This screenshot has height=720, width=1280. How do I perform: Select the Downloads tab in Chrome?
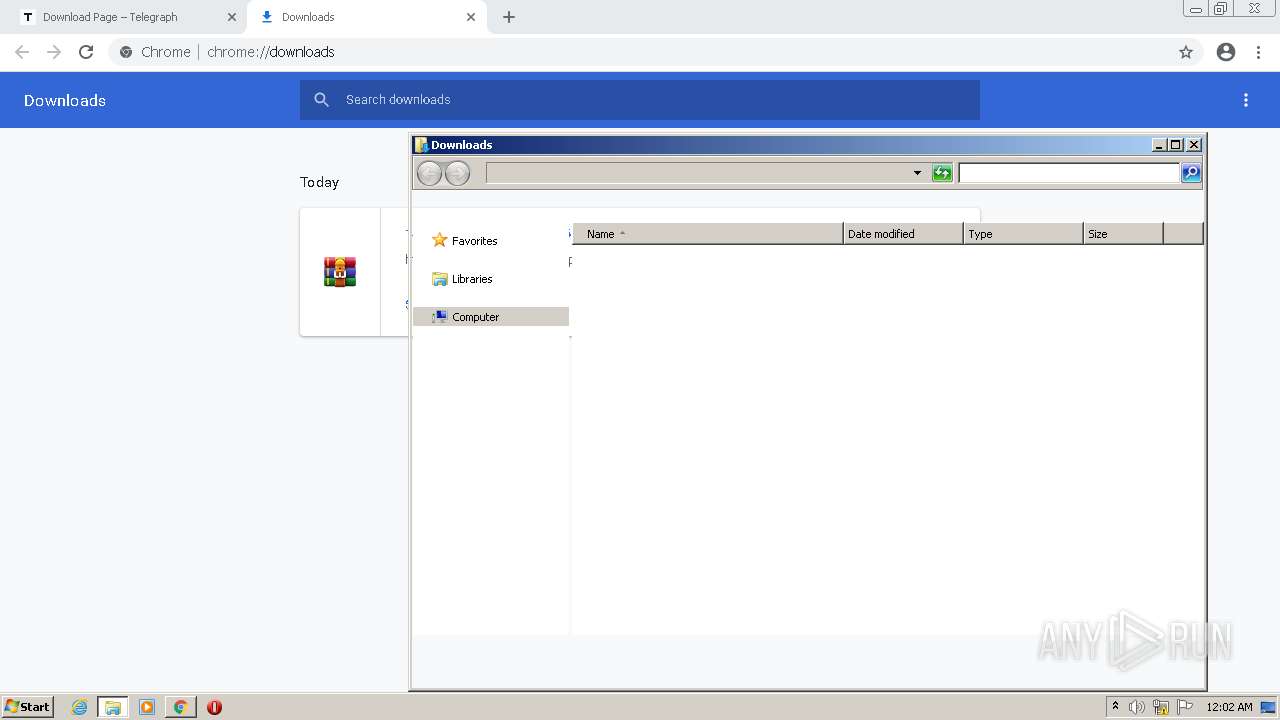pyautogui.click(x=368, y=17)
